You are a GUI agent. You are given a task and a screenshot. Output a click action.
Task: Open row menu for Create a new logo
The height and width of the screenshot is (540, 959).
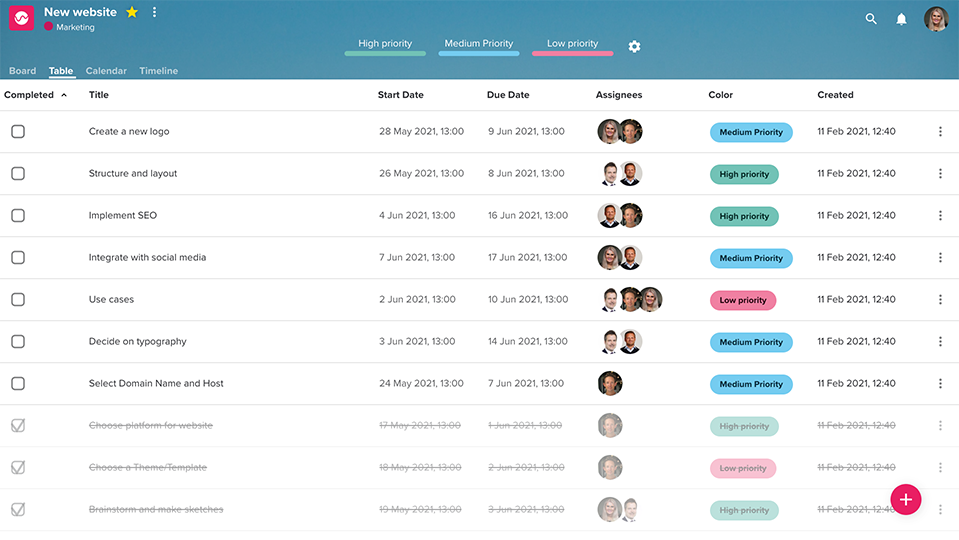[x=940, y=131]
